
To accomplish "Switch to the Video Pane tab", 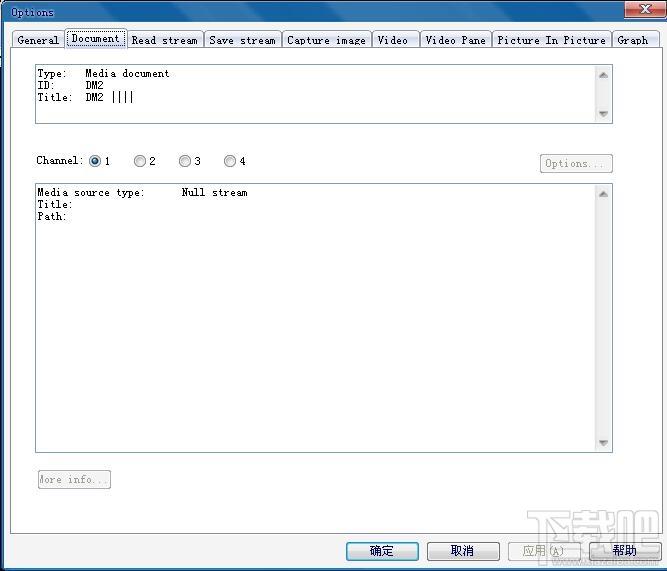I will [456, 40].
